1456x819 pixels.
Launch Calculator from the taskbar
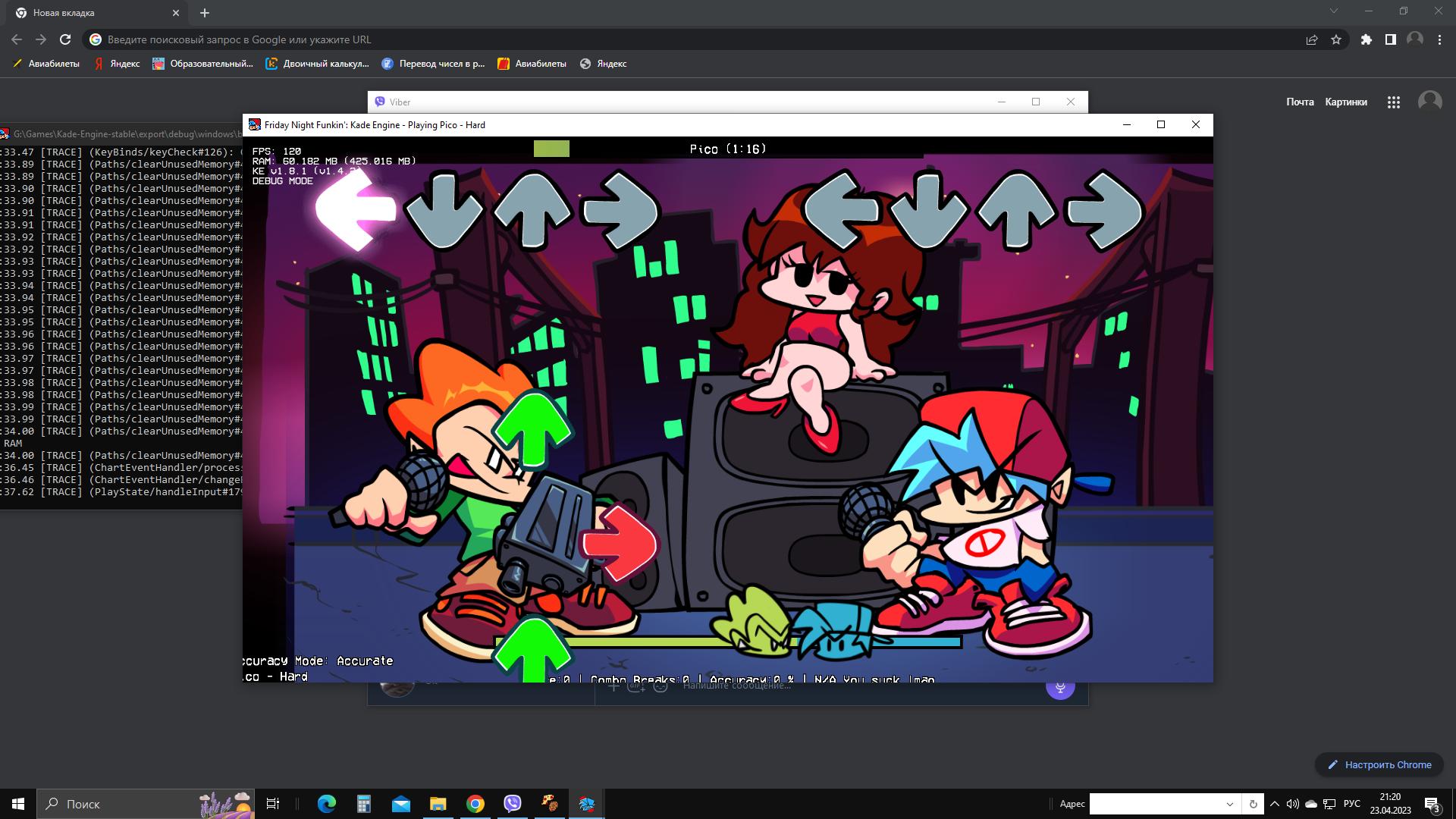[364, 804]
